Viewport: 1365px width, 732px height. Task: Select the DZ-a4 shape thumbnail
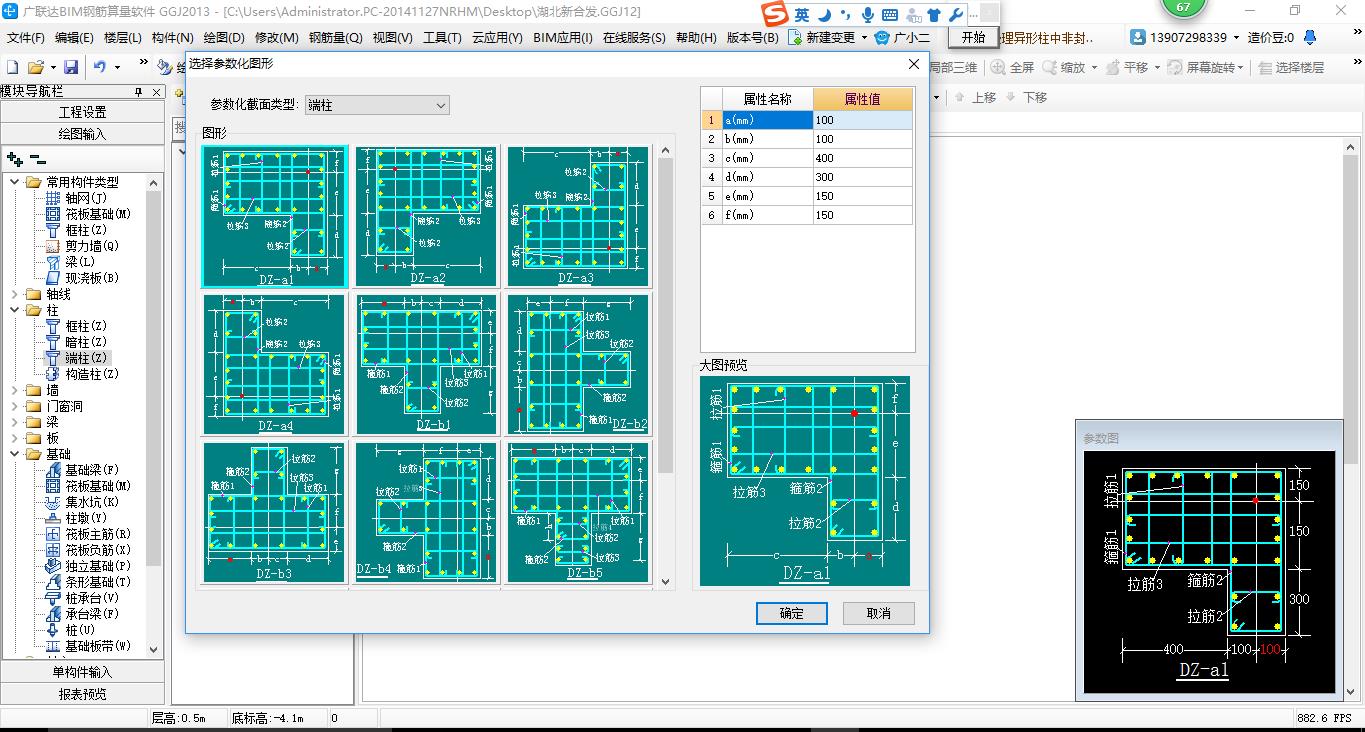click(x=274, y=365)
